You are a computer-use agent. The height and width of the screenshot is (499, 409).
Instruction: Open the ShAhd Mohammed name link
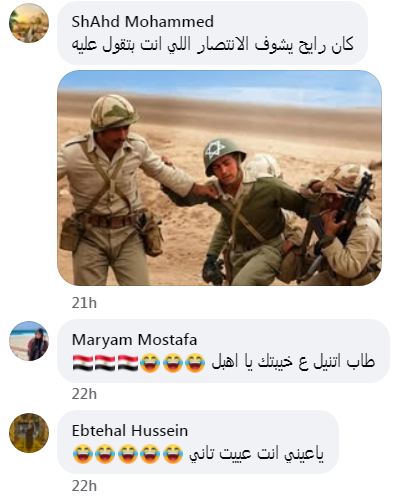pyautogui.click(x=143, y=22)
